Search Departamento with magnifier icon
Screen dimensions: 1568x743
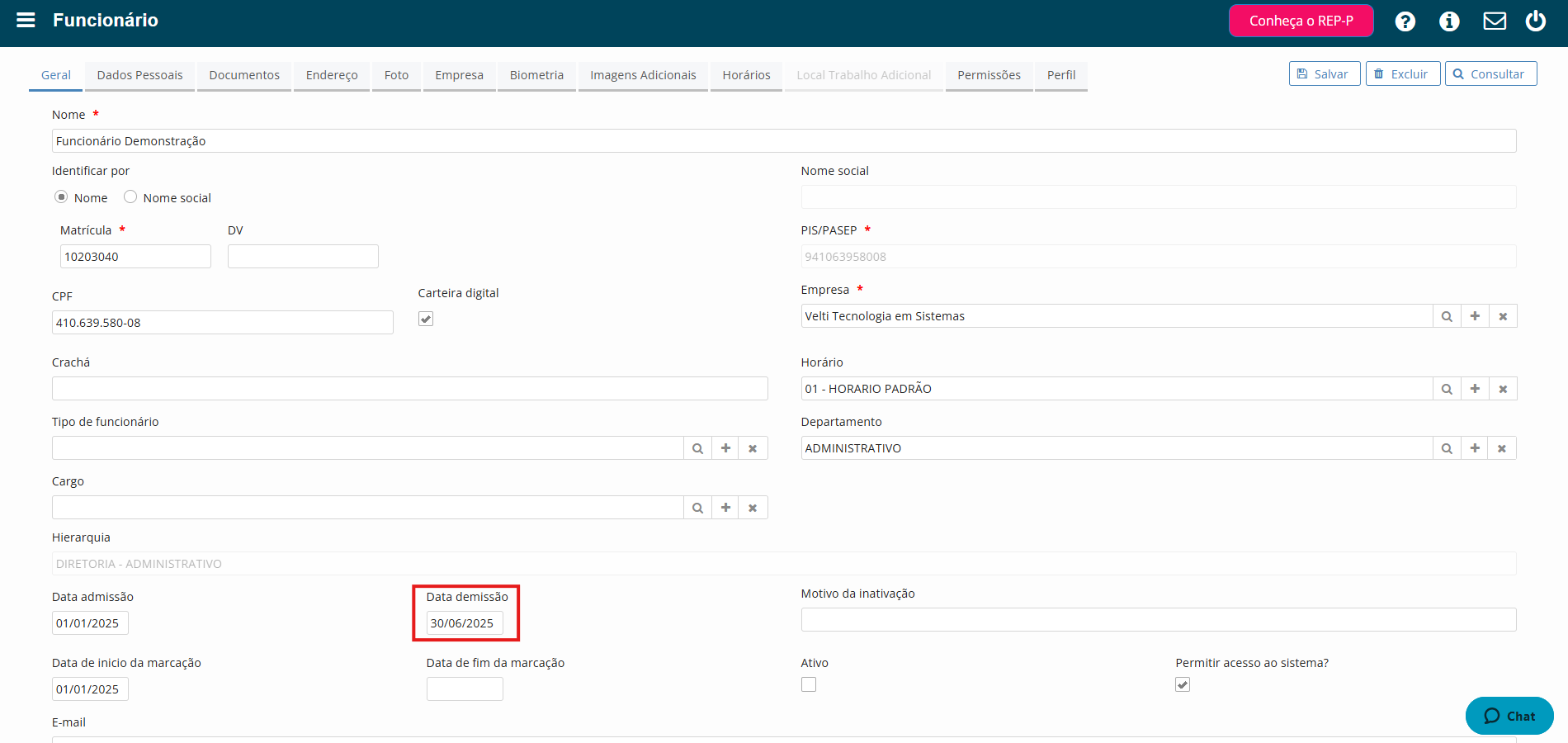[x=1447, y=448]
